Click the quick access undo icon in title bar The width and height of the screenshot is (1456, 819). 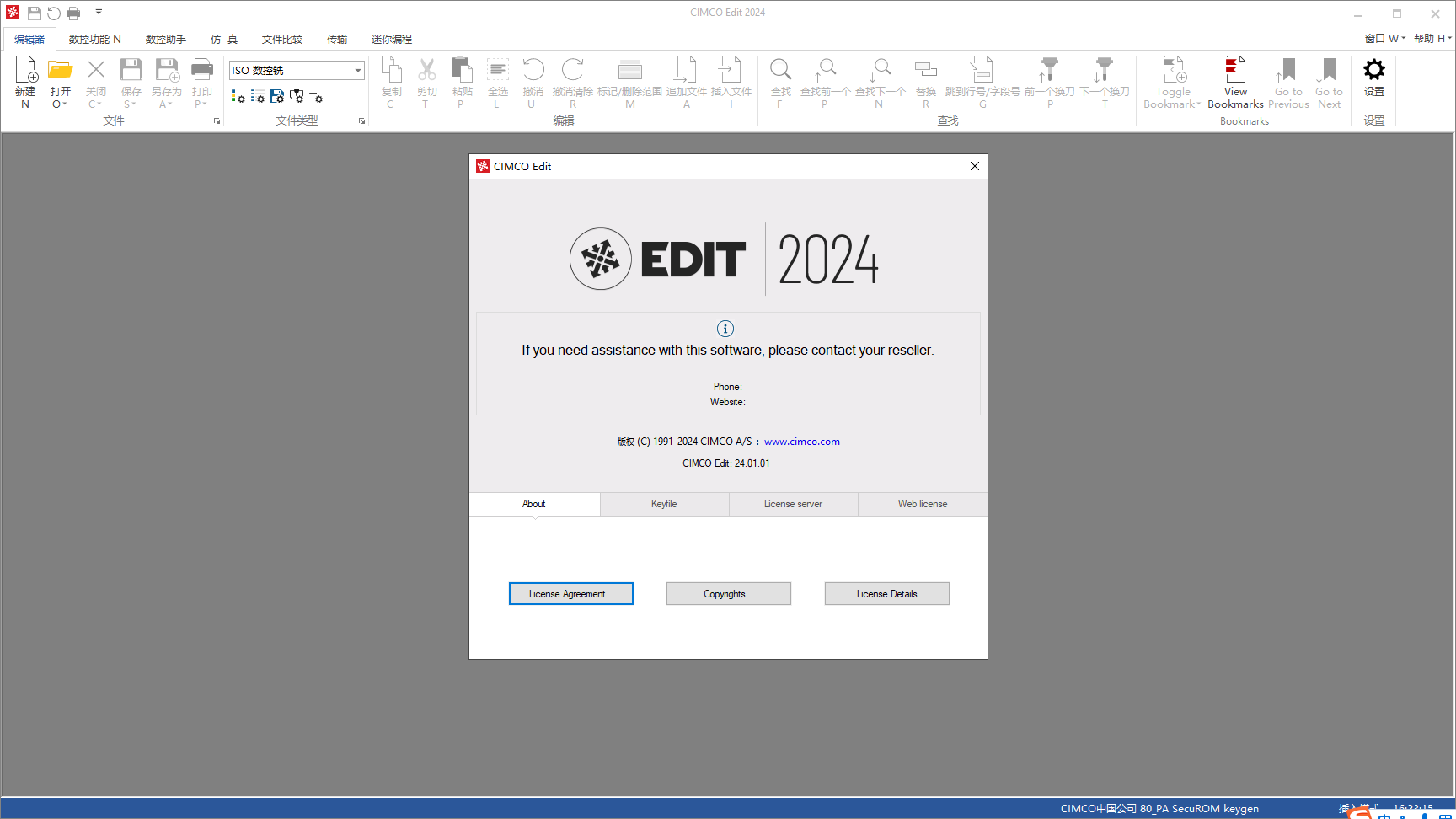pos(54,13)
